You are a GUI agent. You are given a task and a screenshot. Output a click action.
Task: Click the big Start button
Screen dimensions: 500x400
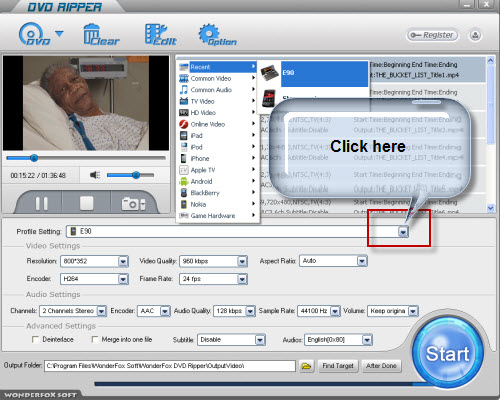coord(448,353)
